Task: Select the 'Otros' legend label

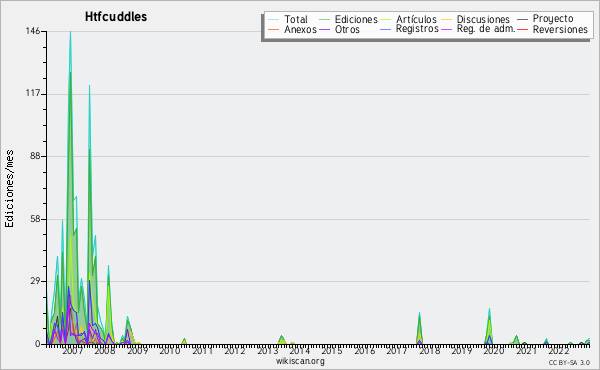Action: pos(347,29)
